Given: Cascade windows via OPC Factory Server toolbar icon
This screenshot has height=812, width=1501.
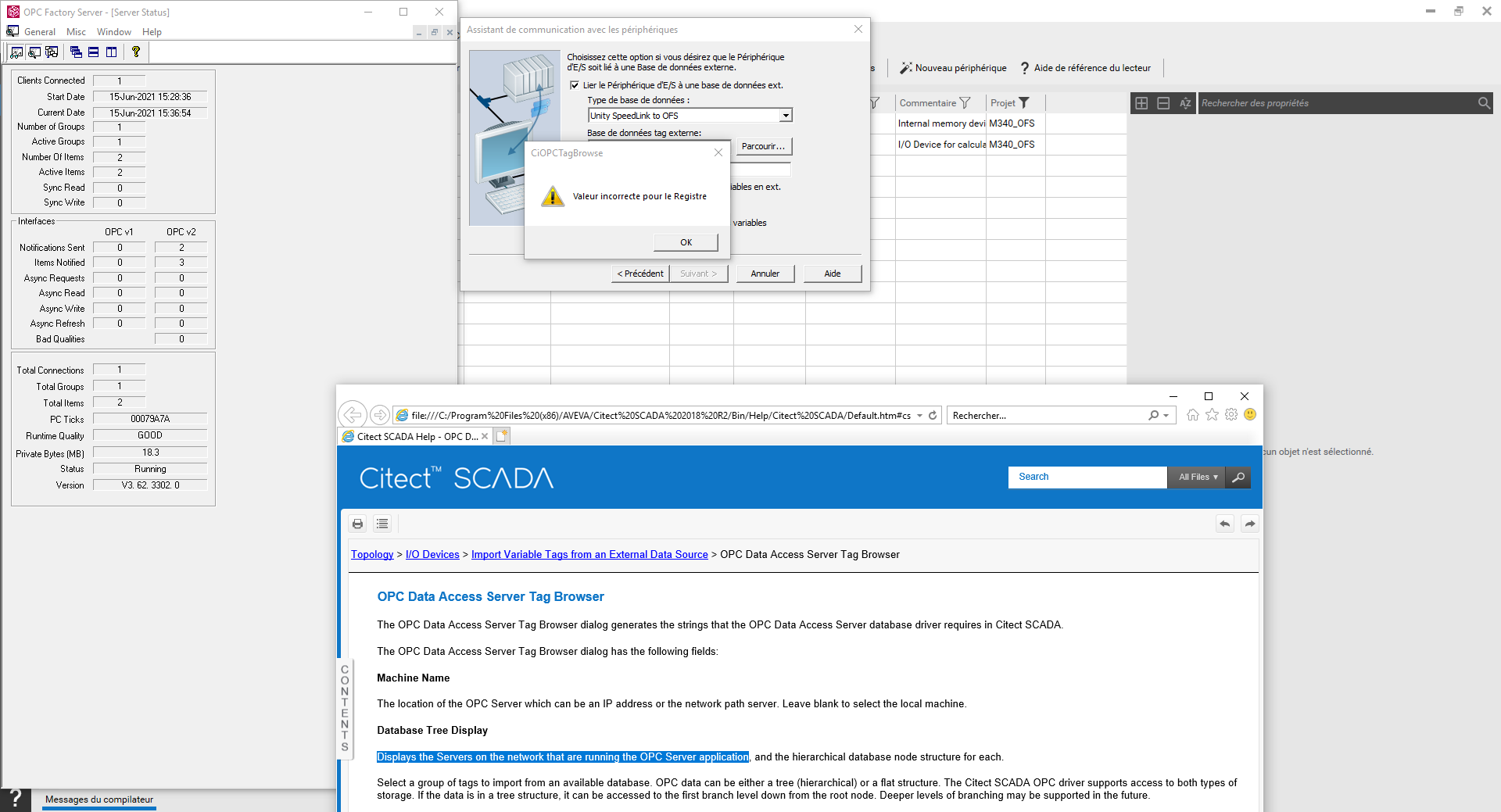Looking at the screenshot, I should (x=76, y=52).
